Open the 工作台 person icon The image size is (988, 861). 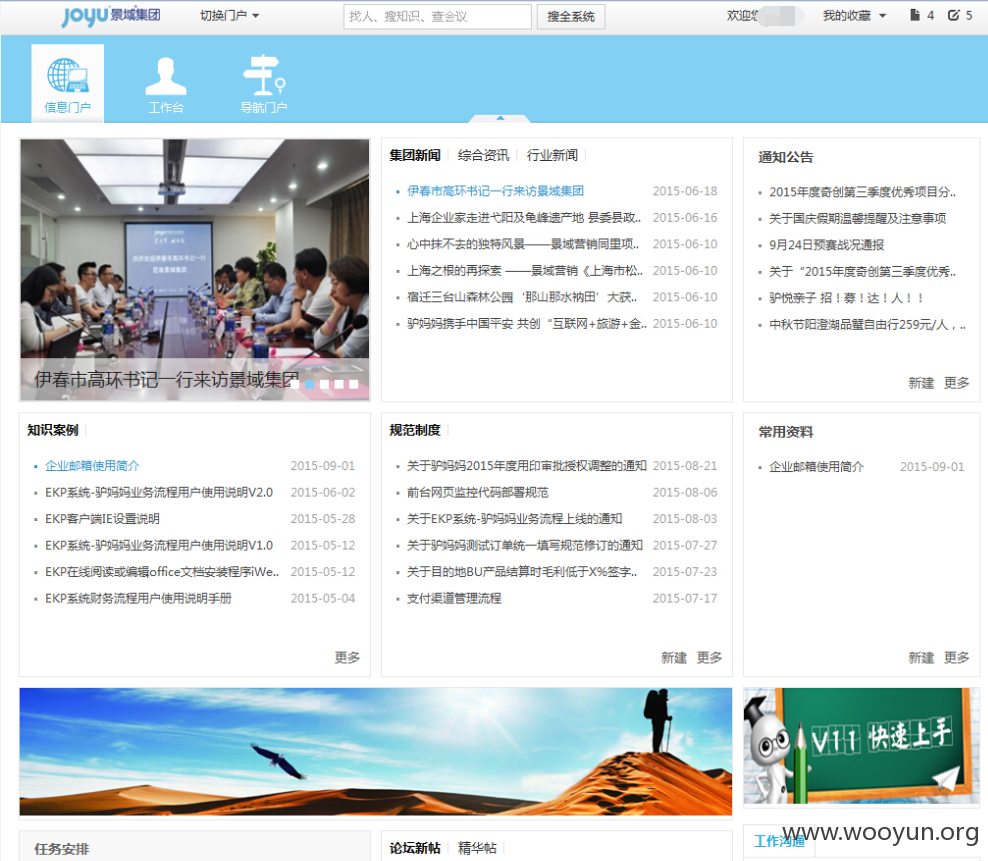pos(166,83)
